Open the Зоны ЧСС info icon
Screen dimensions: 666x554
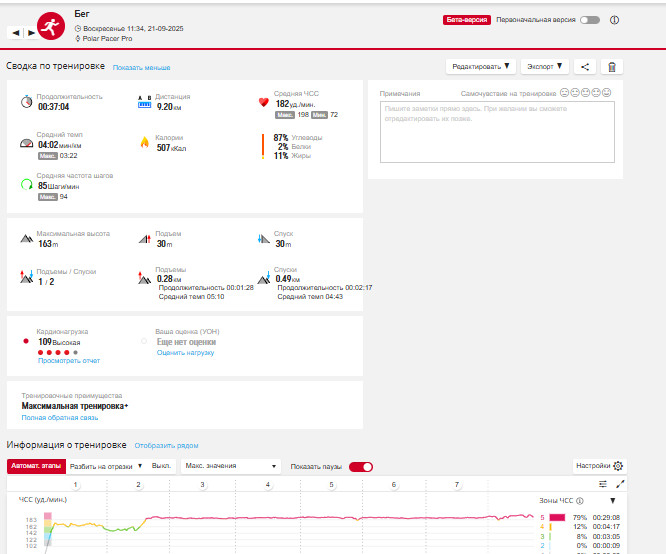[580, 500]
